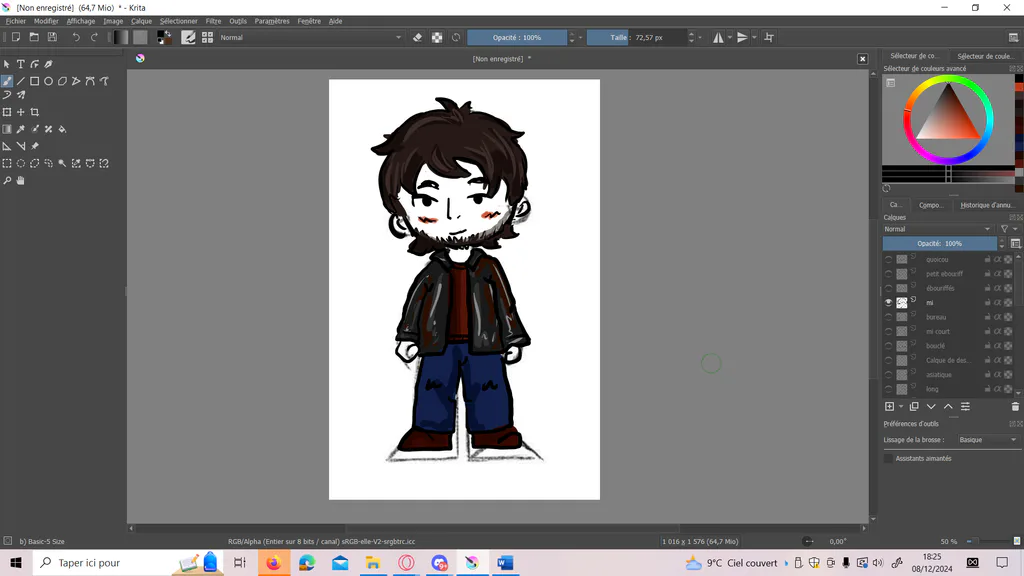This screenshot has width=1024, height=576.
Task: Open Word from the Windows taskbar
Action: [504, 562]
